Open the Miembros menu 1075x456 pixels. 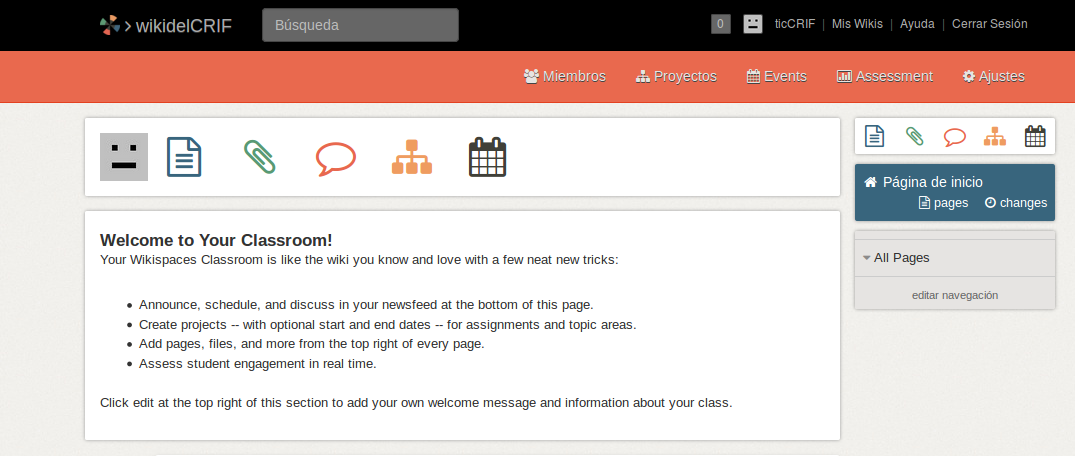point(565,76)
